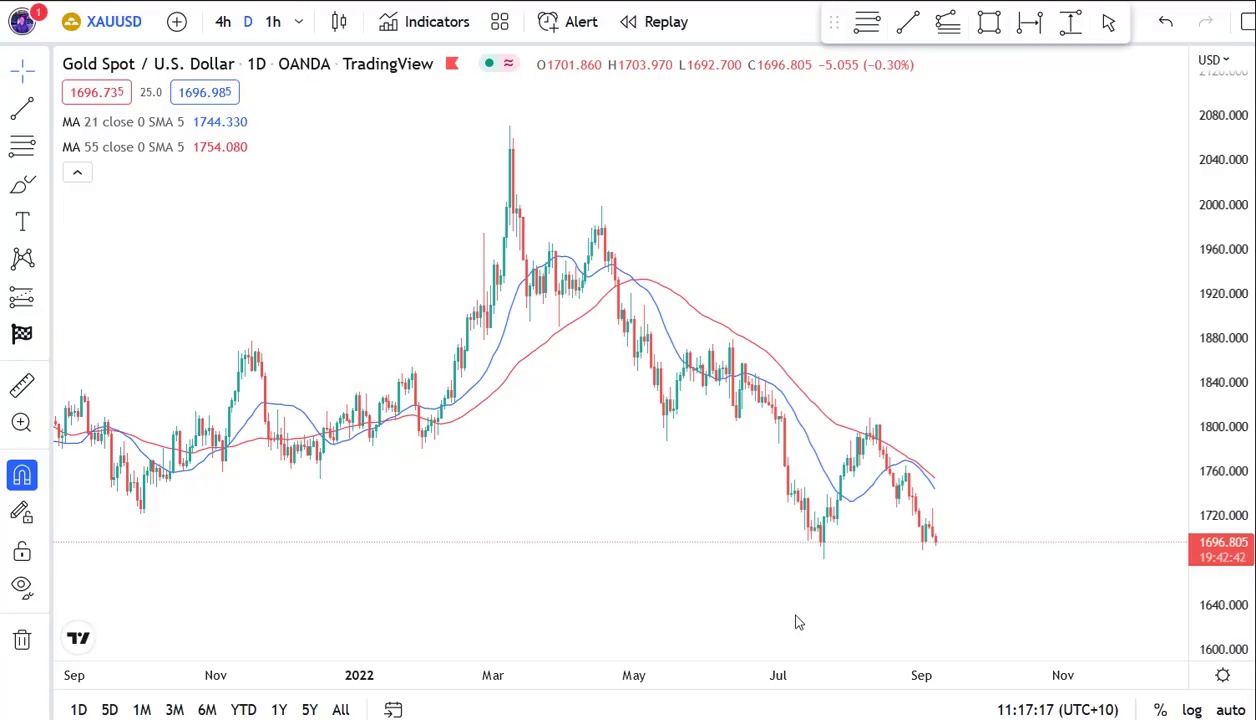
Task: Select the 1Y date range tab
Action: (x=279, y=710)
